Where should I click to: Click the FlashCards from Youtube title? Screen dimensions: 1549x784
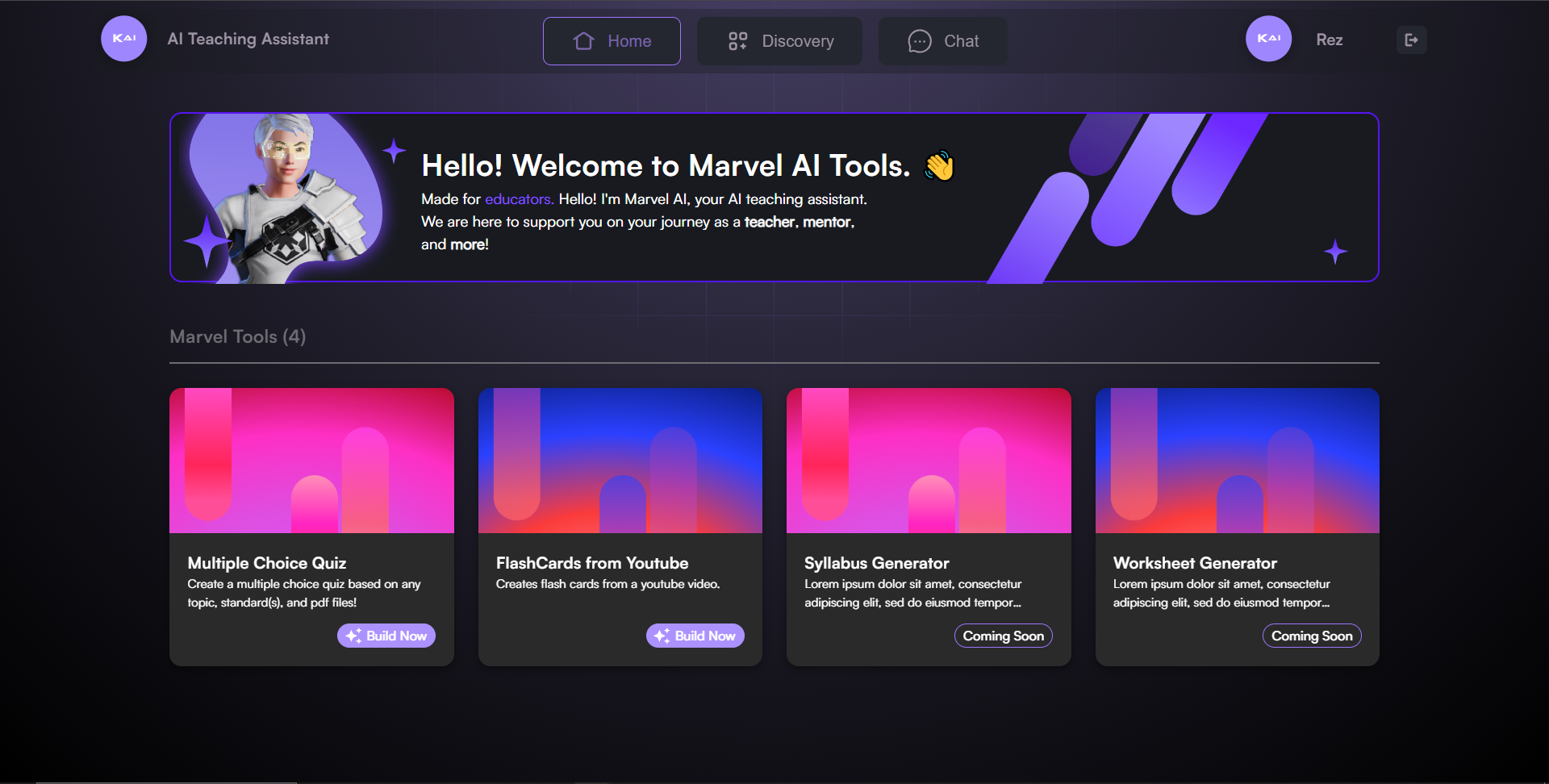point(592,563)
